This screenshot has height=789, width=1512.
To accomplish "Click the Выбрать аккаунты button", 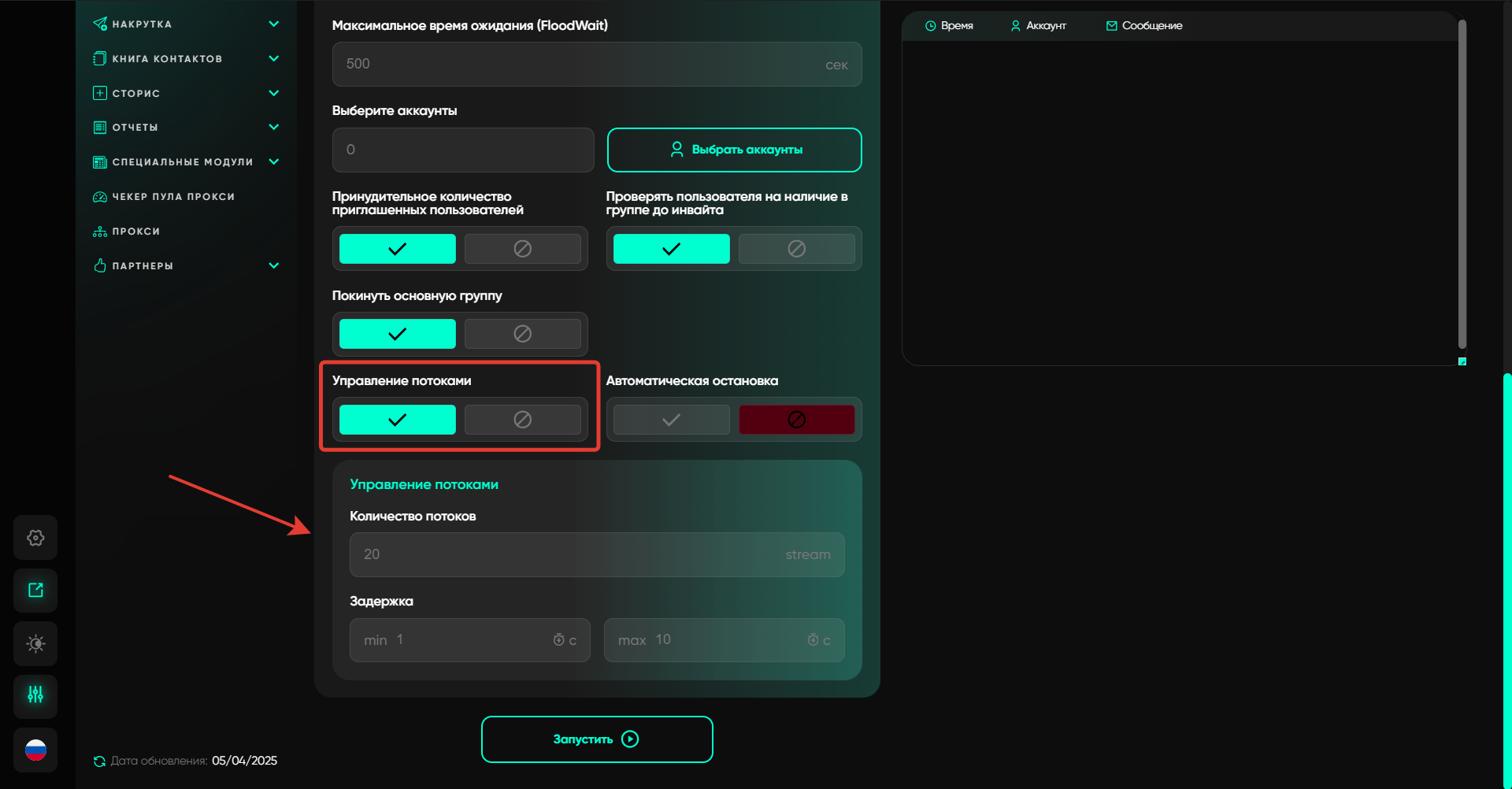I will coord(734,150).
